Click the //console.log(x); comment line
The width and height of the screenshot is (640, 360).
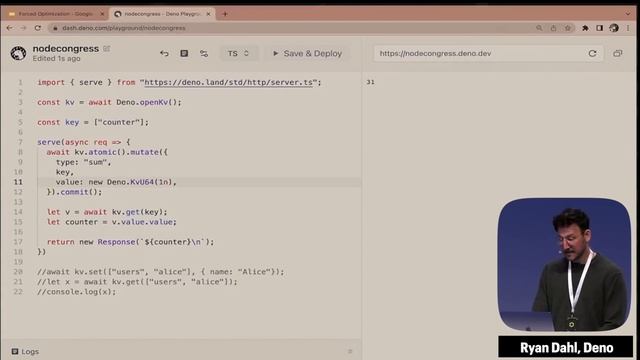click(77, 292)
